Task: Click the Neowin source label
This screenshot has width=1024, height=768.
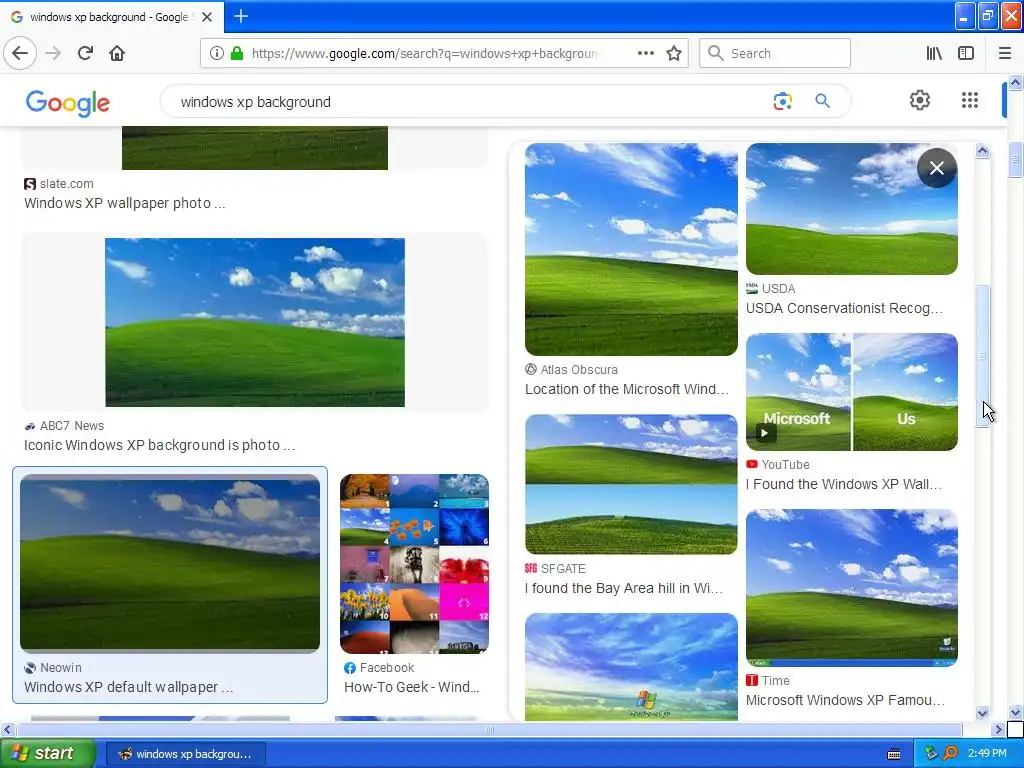Action: [x=61, y=667]
